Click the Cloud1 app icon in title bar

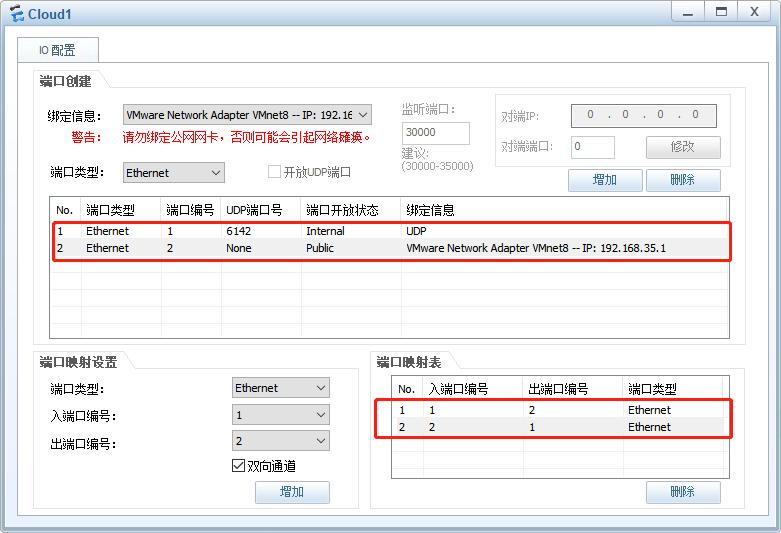pyautogui.click(x=15, y=14)
